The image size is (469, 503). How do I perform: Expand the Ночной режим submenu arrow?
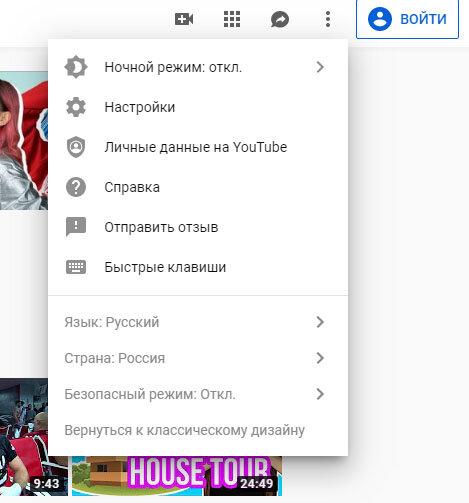tap(320, 67)
